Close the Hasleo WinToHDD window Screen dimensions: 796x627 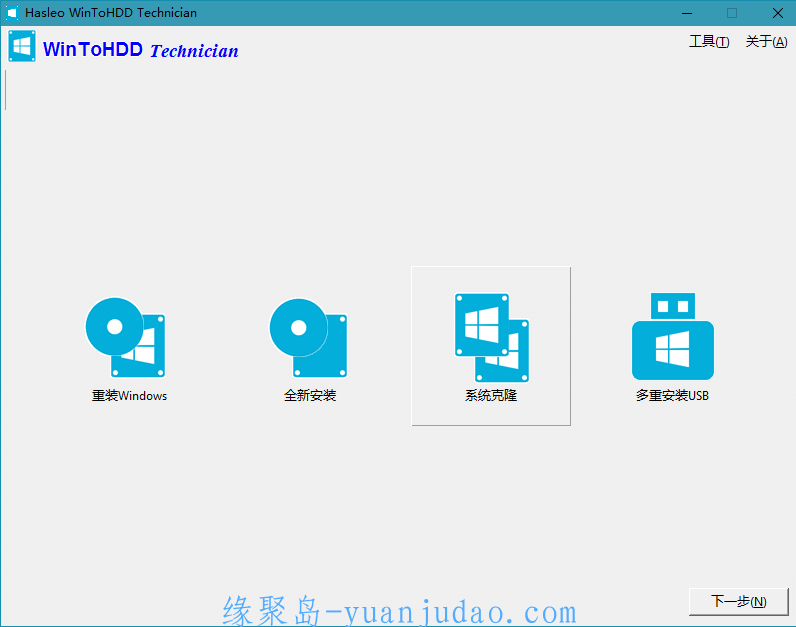click(777, 13)
